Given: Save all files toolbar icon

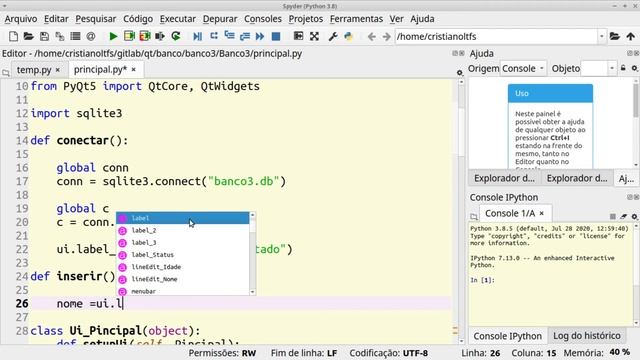Looking at the screenshot, I should pyautogui.click(x=60, y=36).
